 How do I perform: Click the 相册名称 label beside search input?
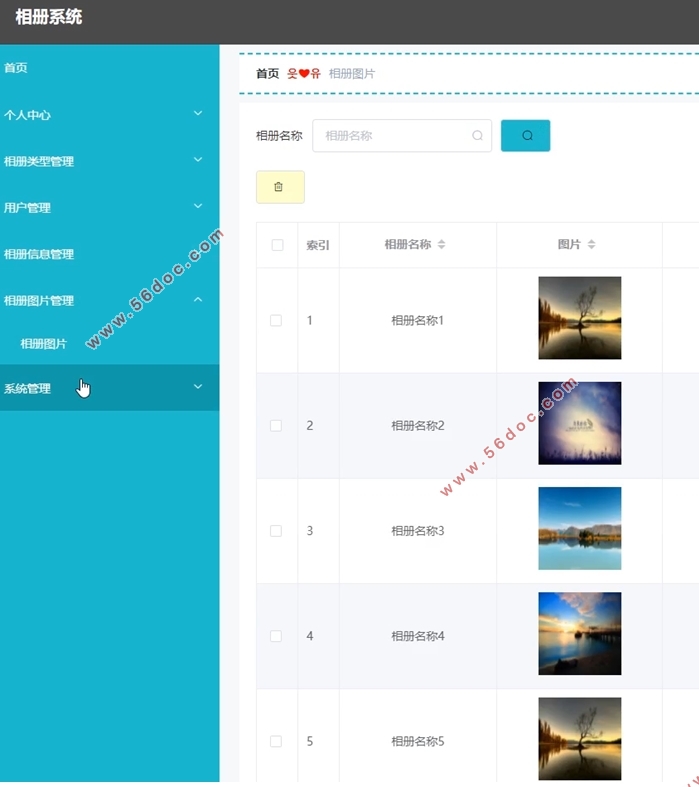tap(279, 136)
